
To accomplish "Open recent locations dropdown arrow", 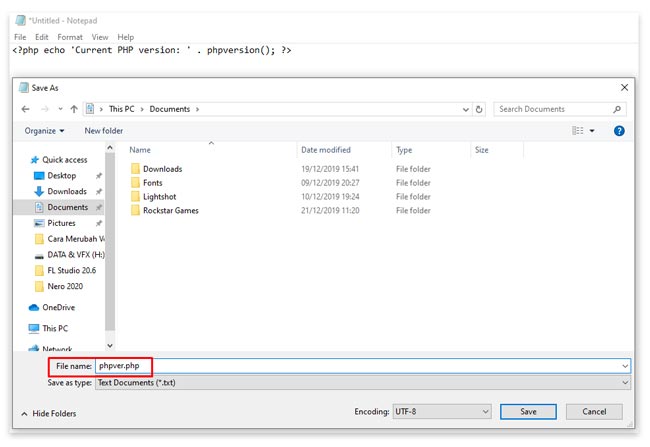I will click(60, 109).
